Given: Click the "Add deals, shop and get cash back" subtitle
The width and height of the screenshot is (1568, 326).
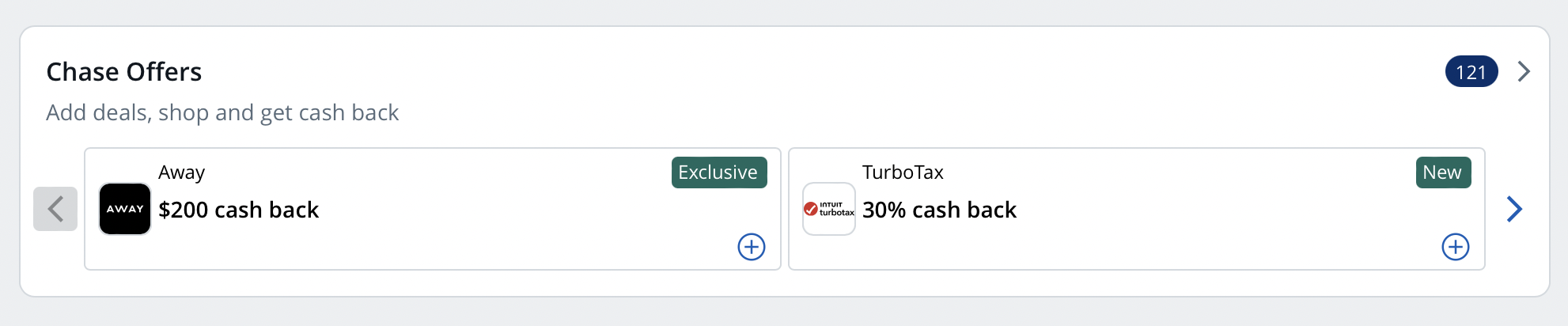Looking at the screenshot, I should pos(222,113).
